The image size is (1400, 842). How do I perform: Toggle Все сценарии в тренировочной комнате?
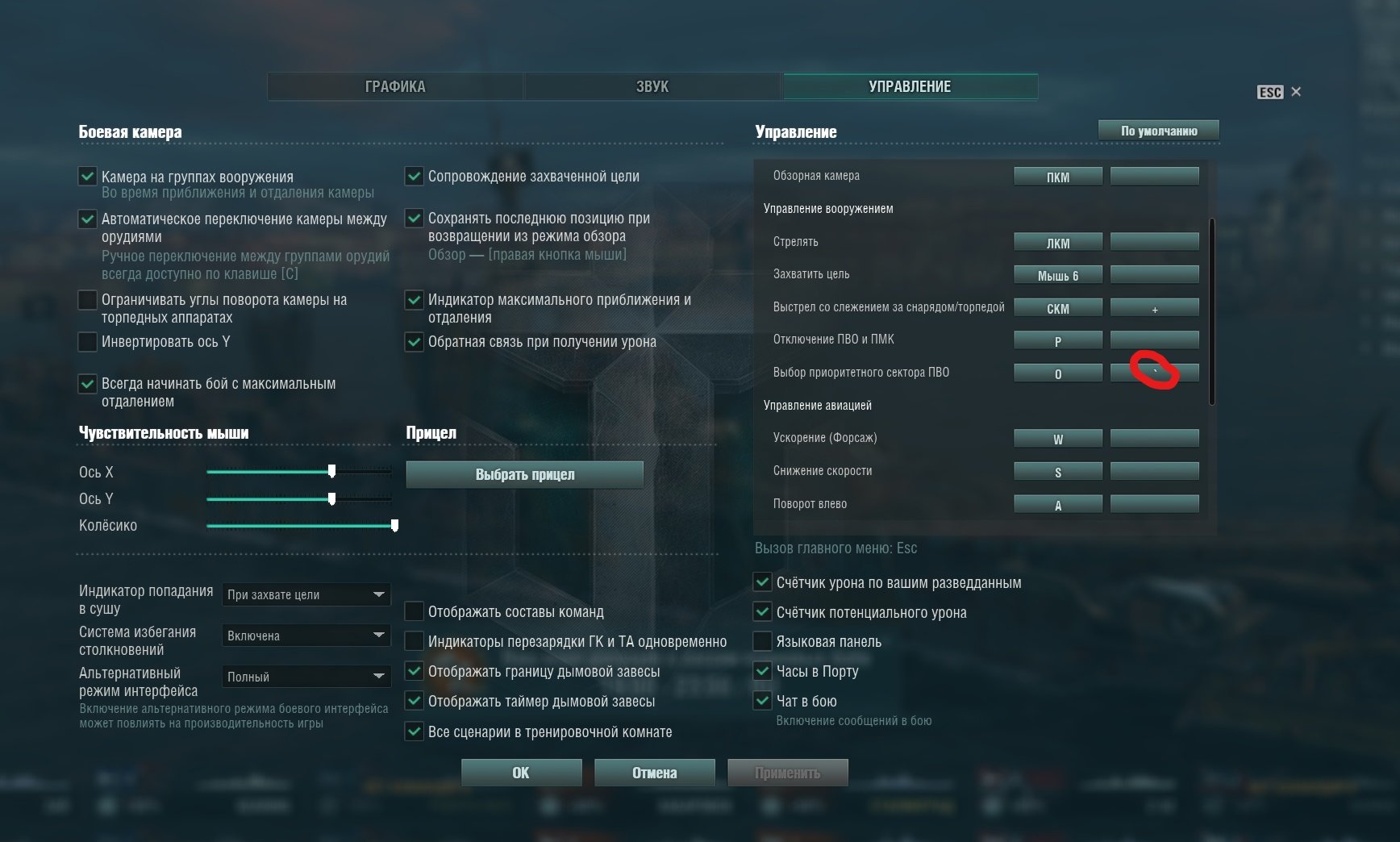click(415, 732)
